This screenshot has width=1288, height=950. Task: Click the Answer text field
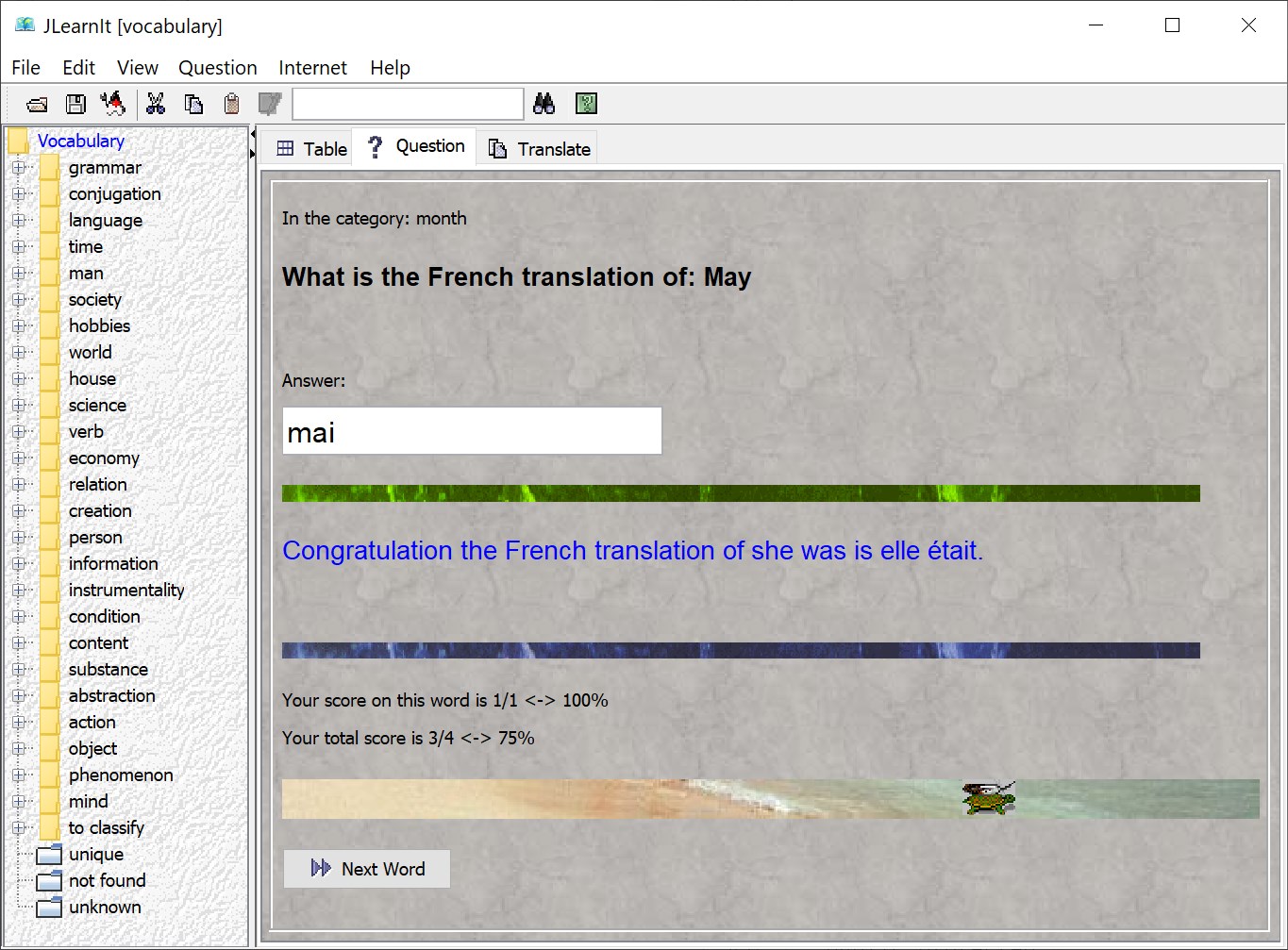pyautogui.click(x=472, y=432)
